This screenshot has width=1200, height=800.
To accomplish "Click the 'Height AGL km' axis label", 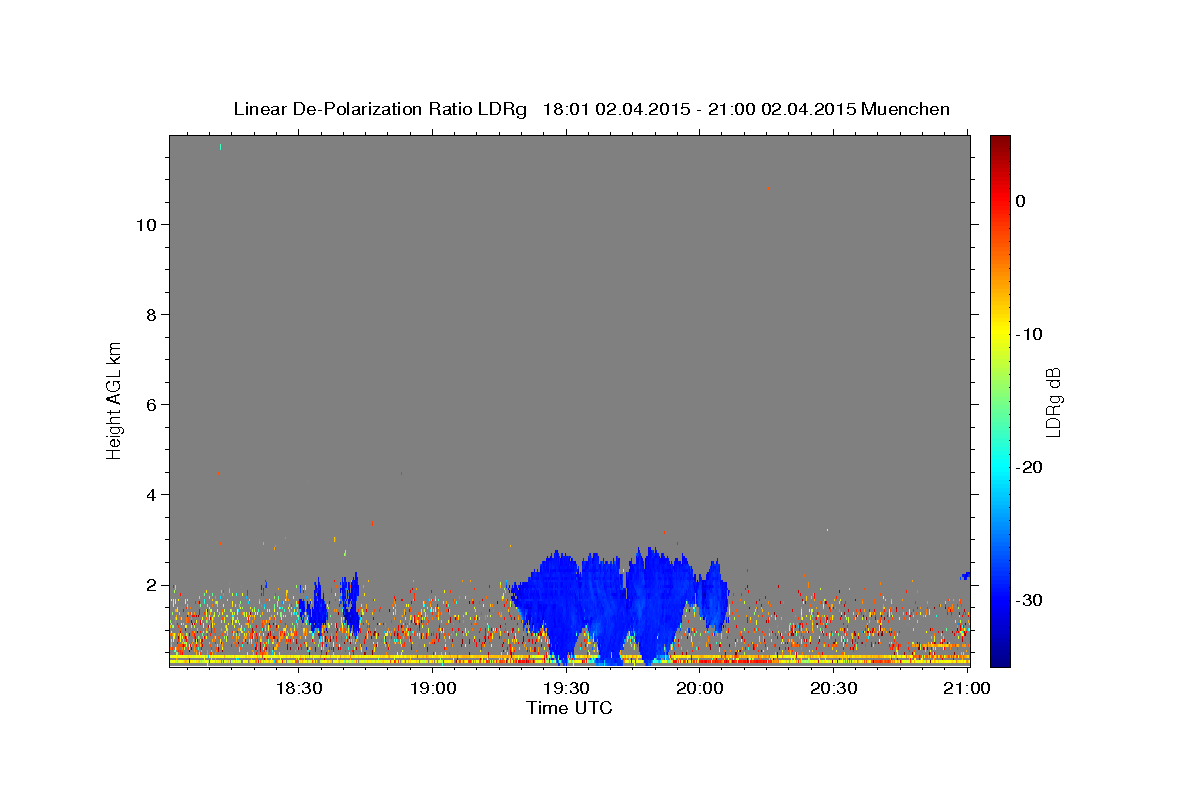I will 115,400.
